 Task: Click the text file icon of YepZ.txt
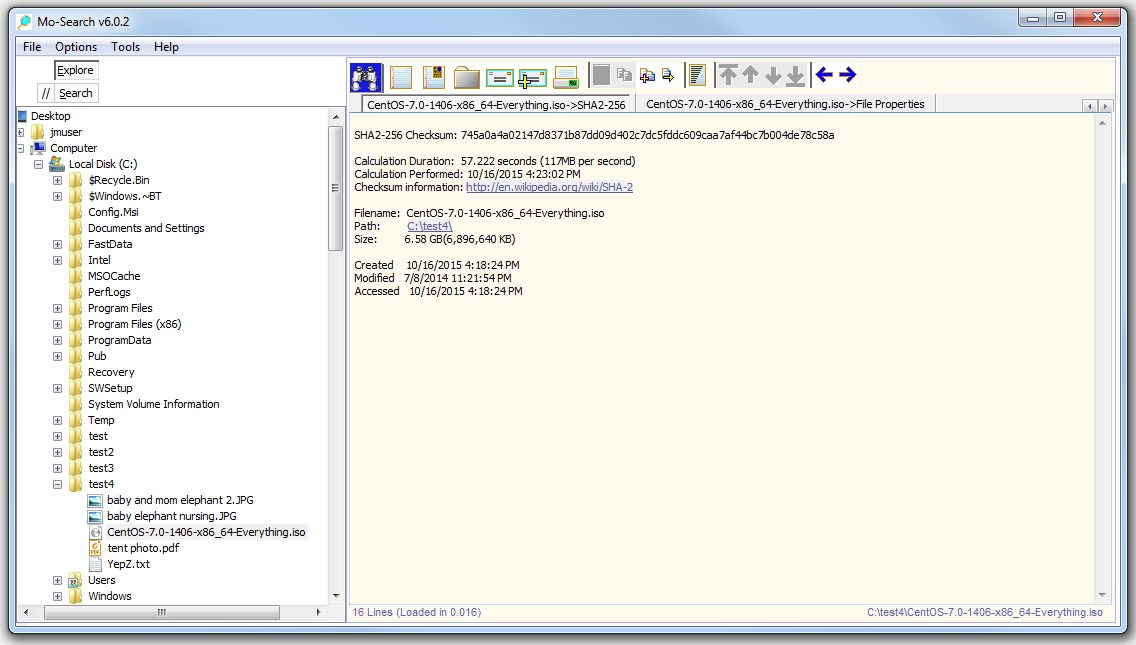tap(95, 564)
